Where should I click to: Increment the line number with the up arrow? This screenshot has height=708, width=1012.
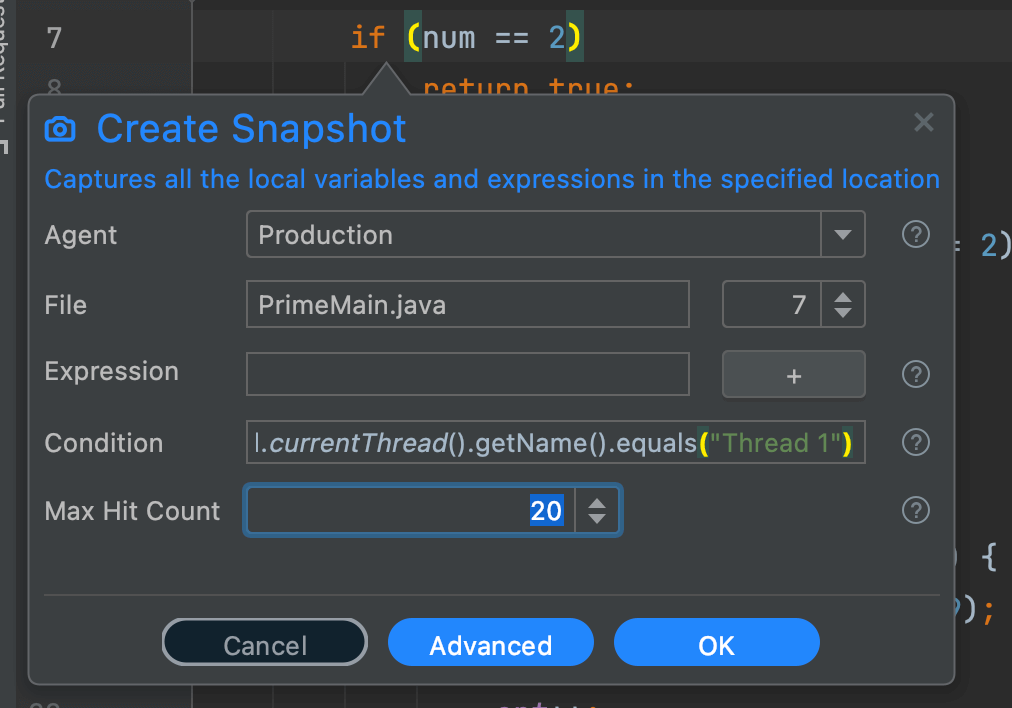[844, 297]
